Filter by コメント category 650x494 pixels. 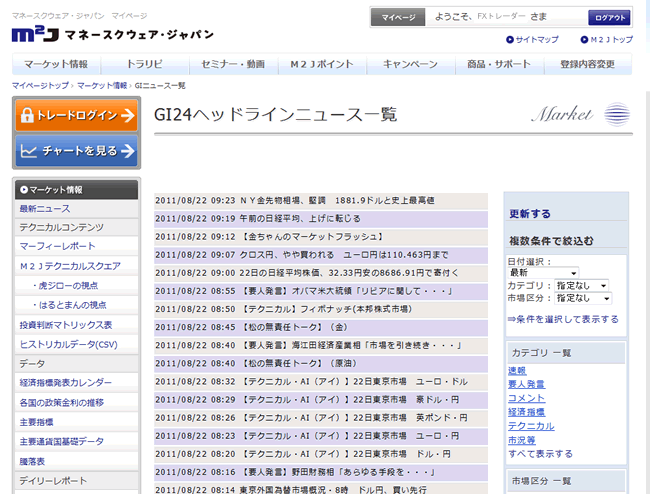click(526, 398)
